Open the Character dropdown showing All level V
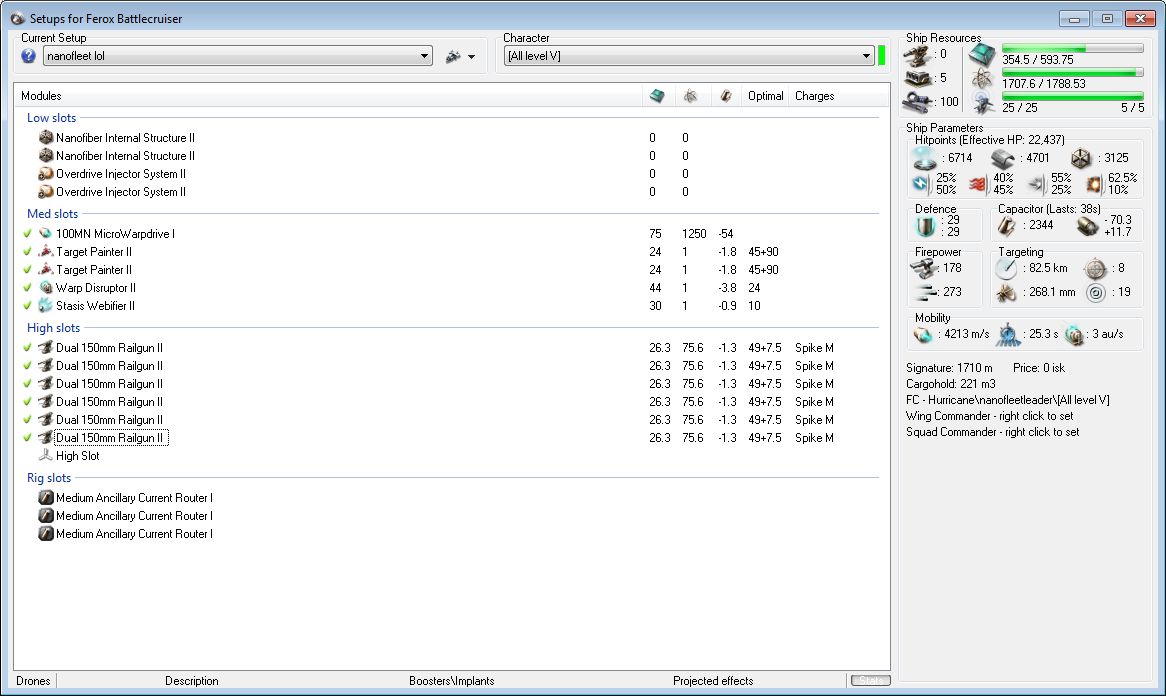This screenshot has width=1166, height=696. click(x=689, y=56)
